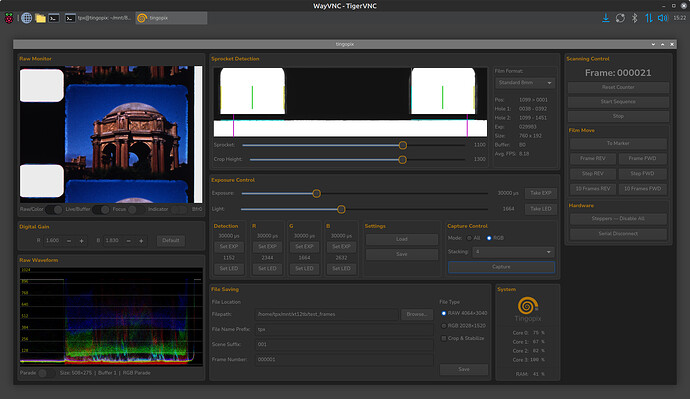The image size is (690, 399).
Task: Click the Frame REV button
Action: click(x=593, y=158)
